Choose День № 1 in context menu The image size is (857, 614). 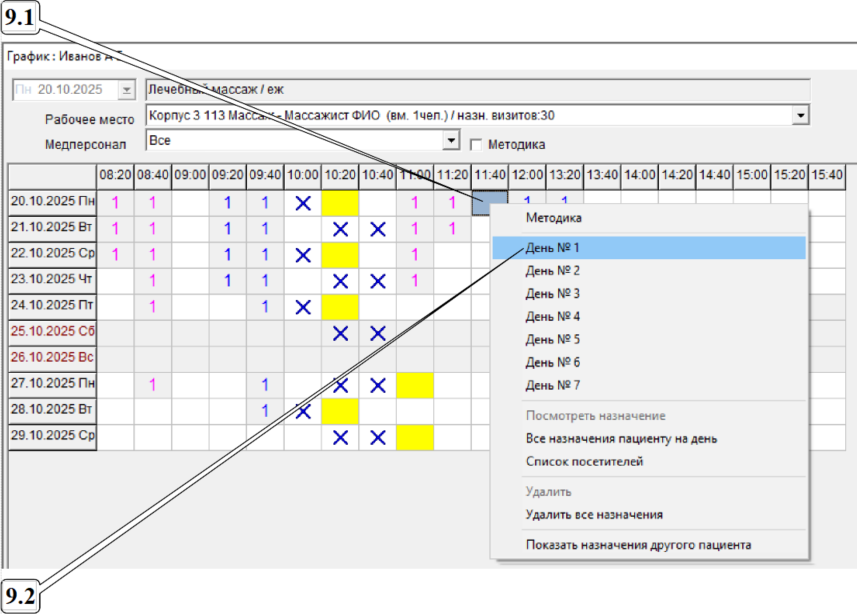(552, 247)
